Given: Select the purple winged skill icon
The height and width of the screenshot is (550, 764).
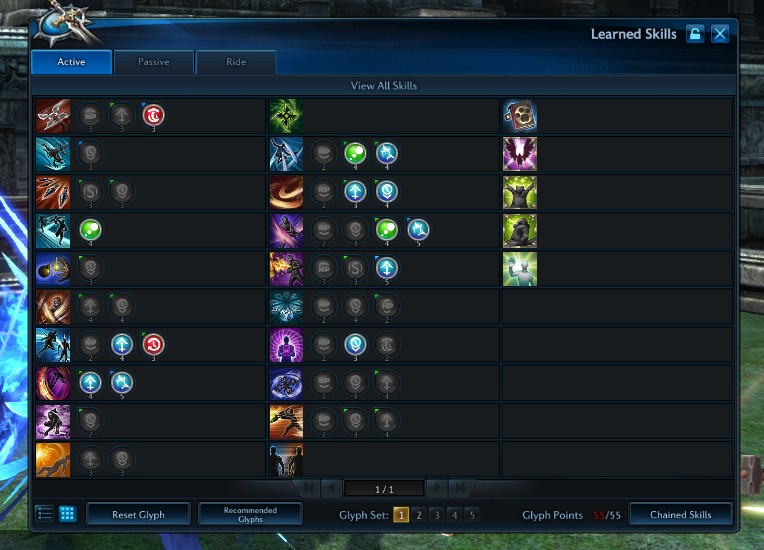Looking at the screenshot, I should tap(520, 154).
